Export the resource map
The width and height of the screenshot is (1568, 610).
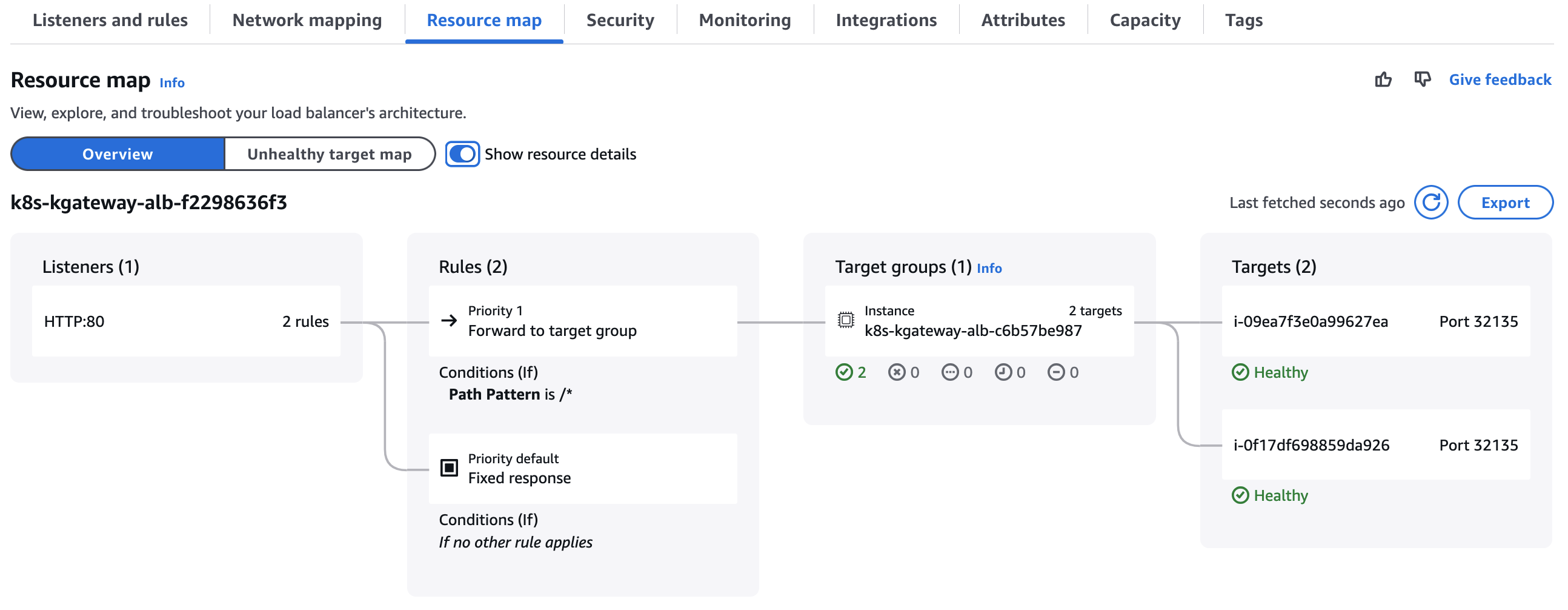coord(1505,203)
